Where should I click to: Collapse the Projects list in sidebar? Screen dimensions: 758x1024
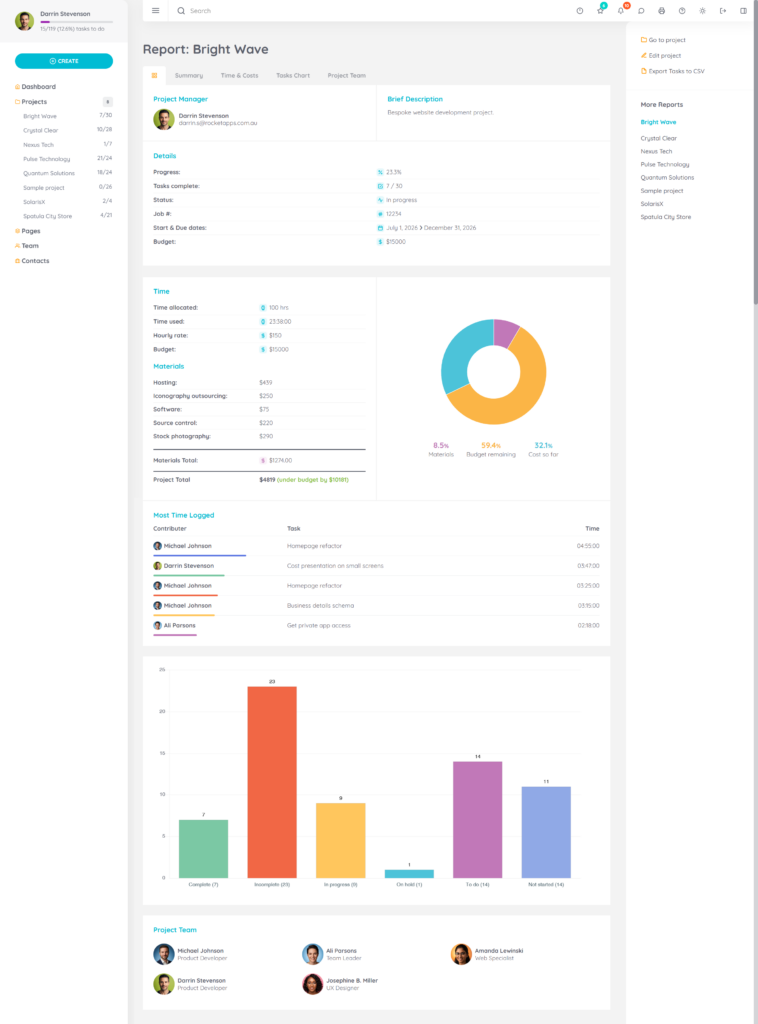pos(34,102)
